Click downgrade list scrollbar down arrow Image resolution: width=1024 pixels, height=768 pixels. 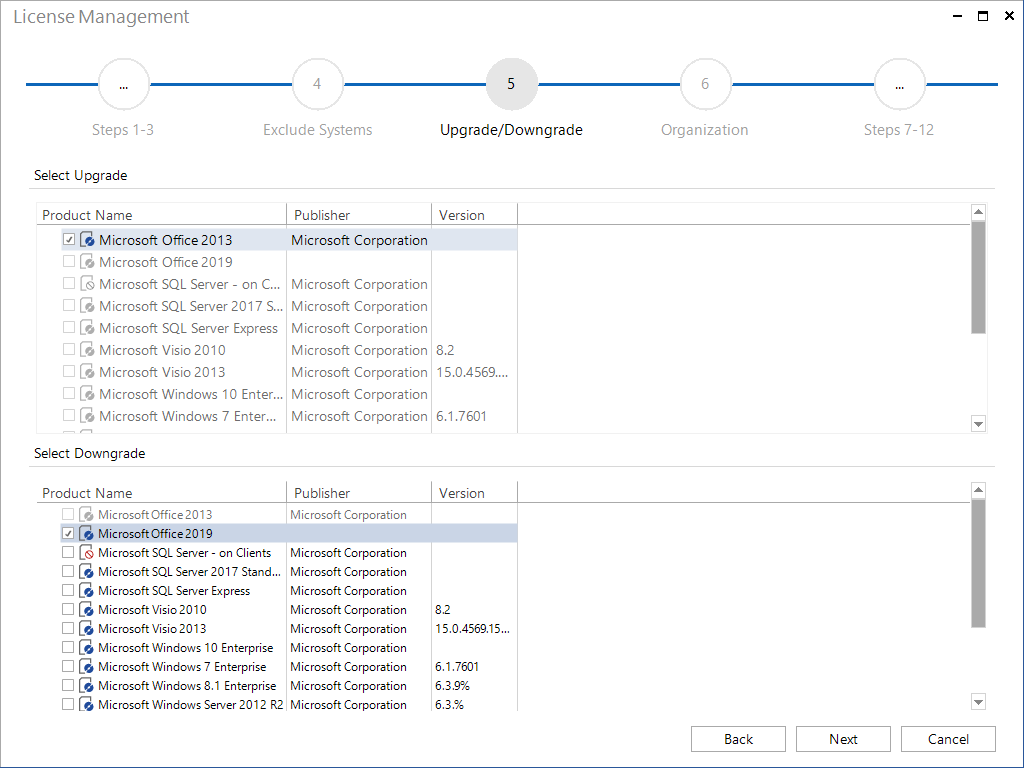tap(978, 703)
